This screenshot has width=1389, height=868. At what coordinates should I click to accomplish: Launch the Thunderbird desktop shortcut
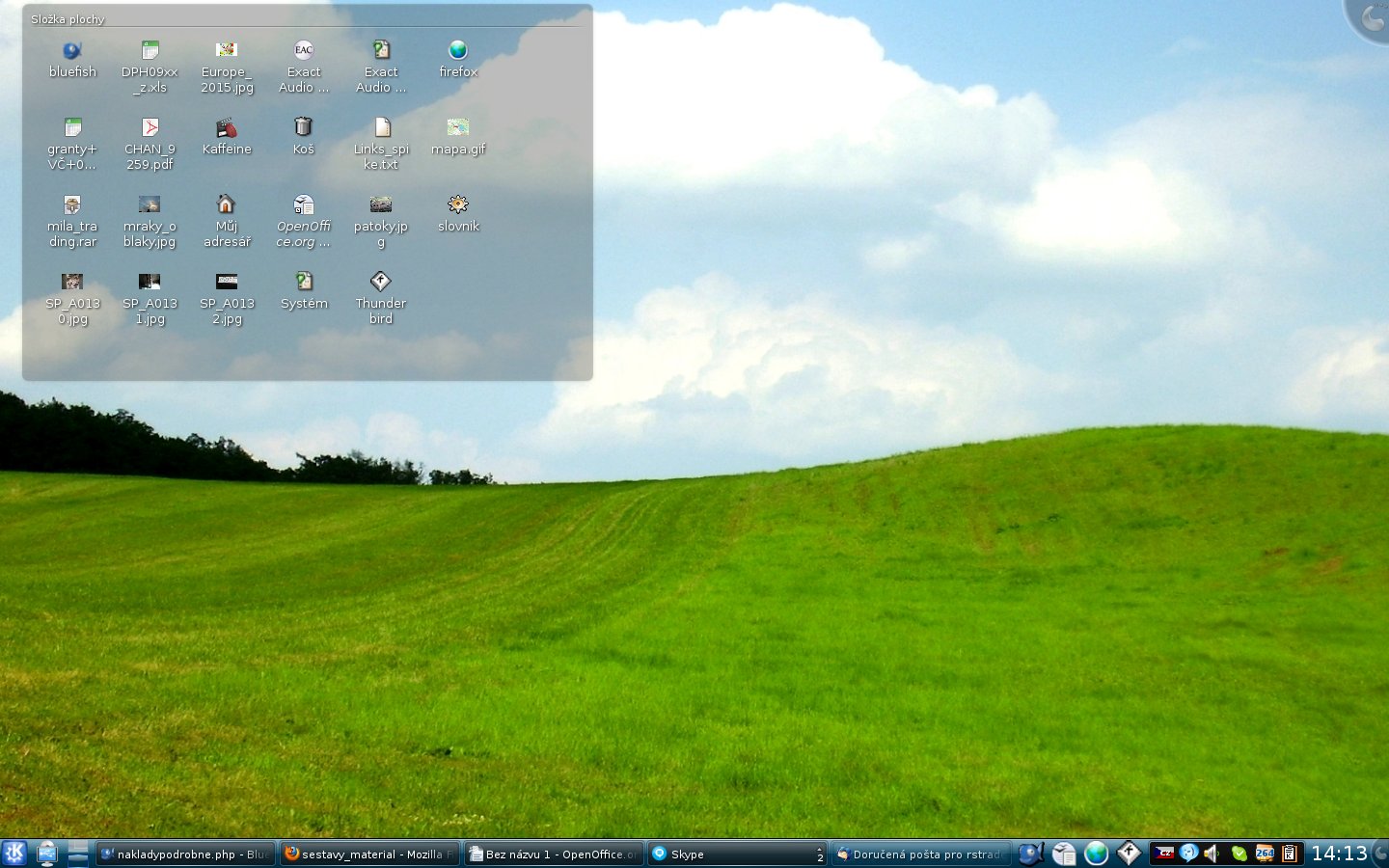pos(381,299)
